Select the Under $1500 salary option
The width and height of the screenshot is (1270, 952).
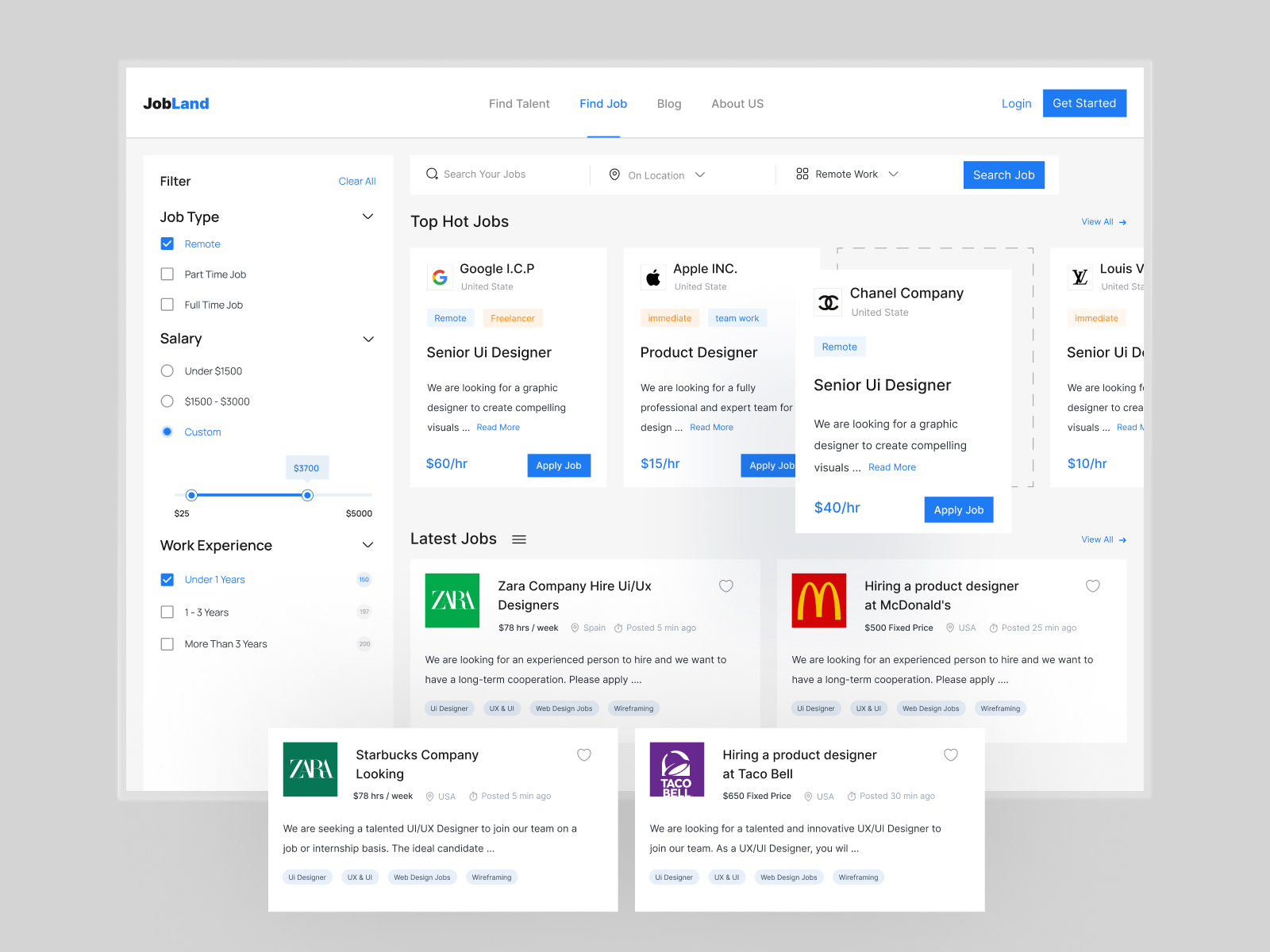coord(167,370)
